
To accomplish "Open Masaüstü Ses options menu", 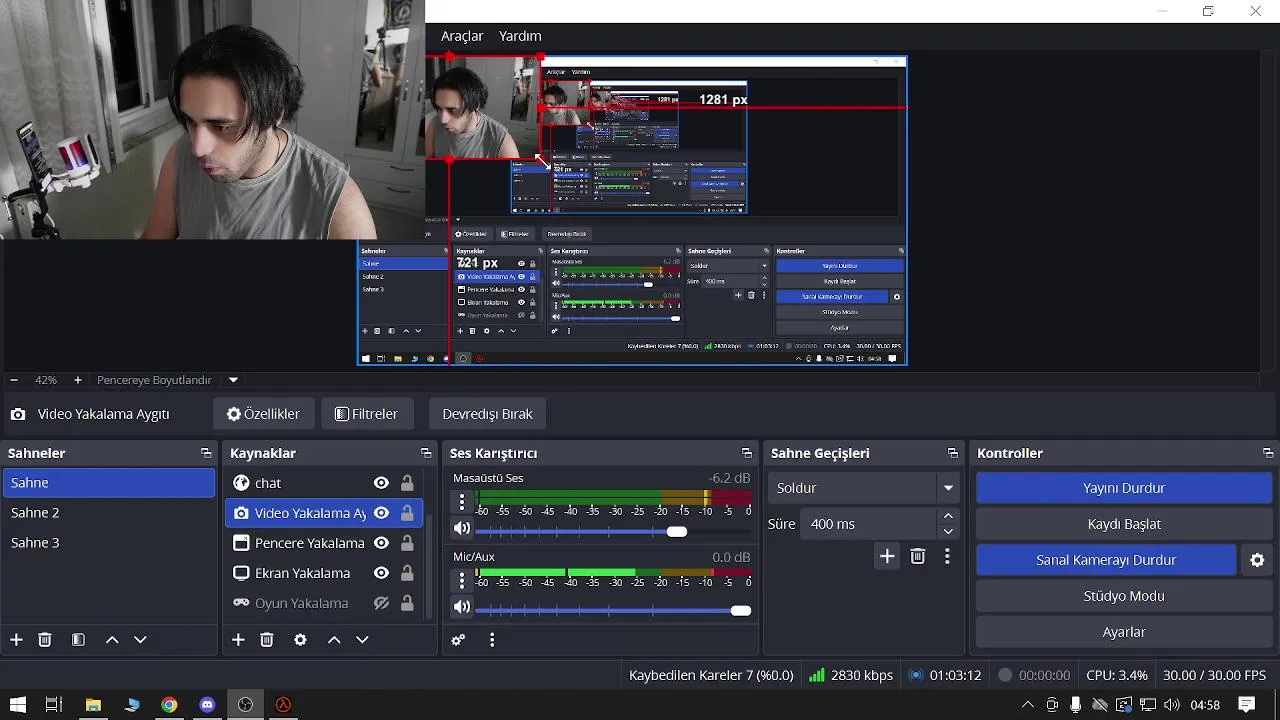I will point(462,502).
